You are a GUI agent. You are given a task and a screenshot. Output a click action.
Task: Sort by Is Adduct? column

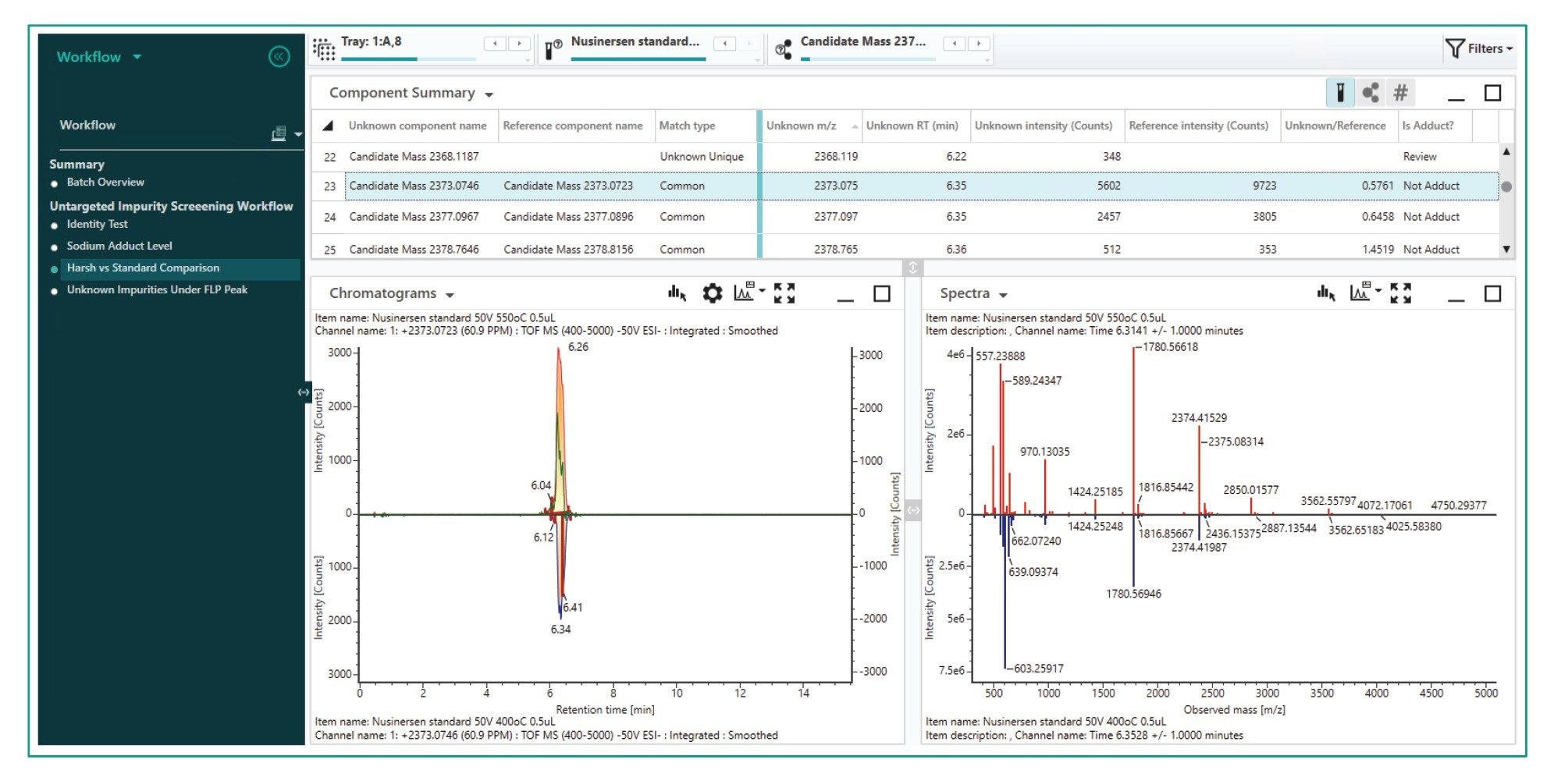click(x=1428, y=126)
